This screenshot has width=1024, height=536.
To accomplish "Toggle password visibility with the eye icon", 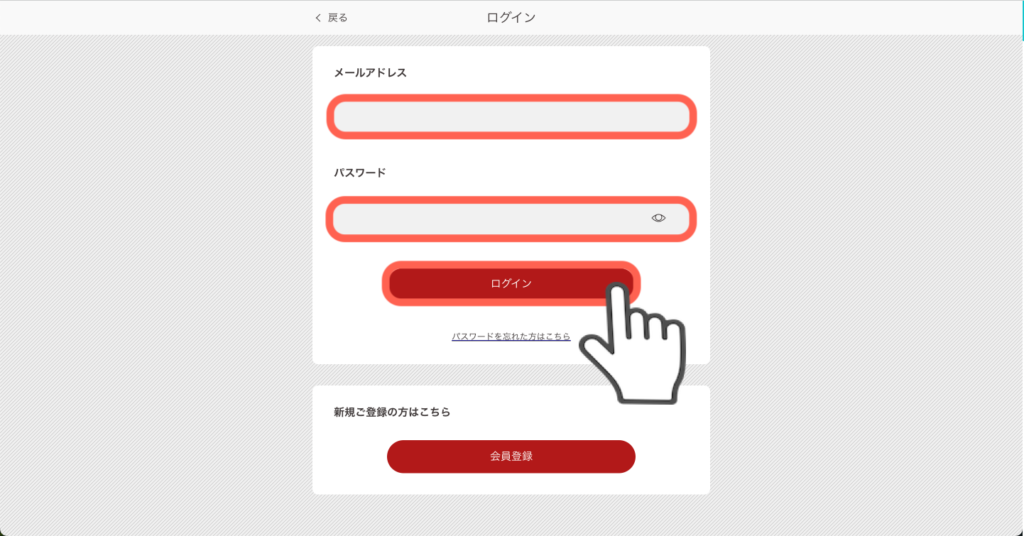I will click(658, 218).
